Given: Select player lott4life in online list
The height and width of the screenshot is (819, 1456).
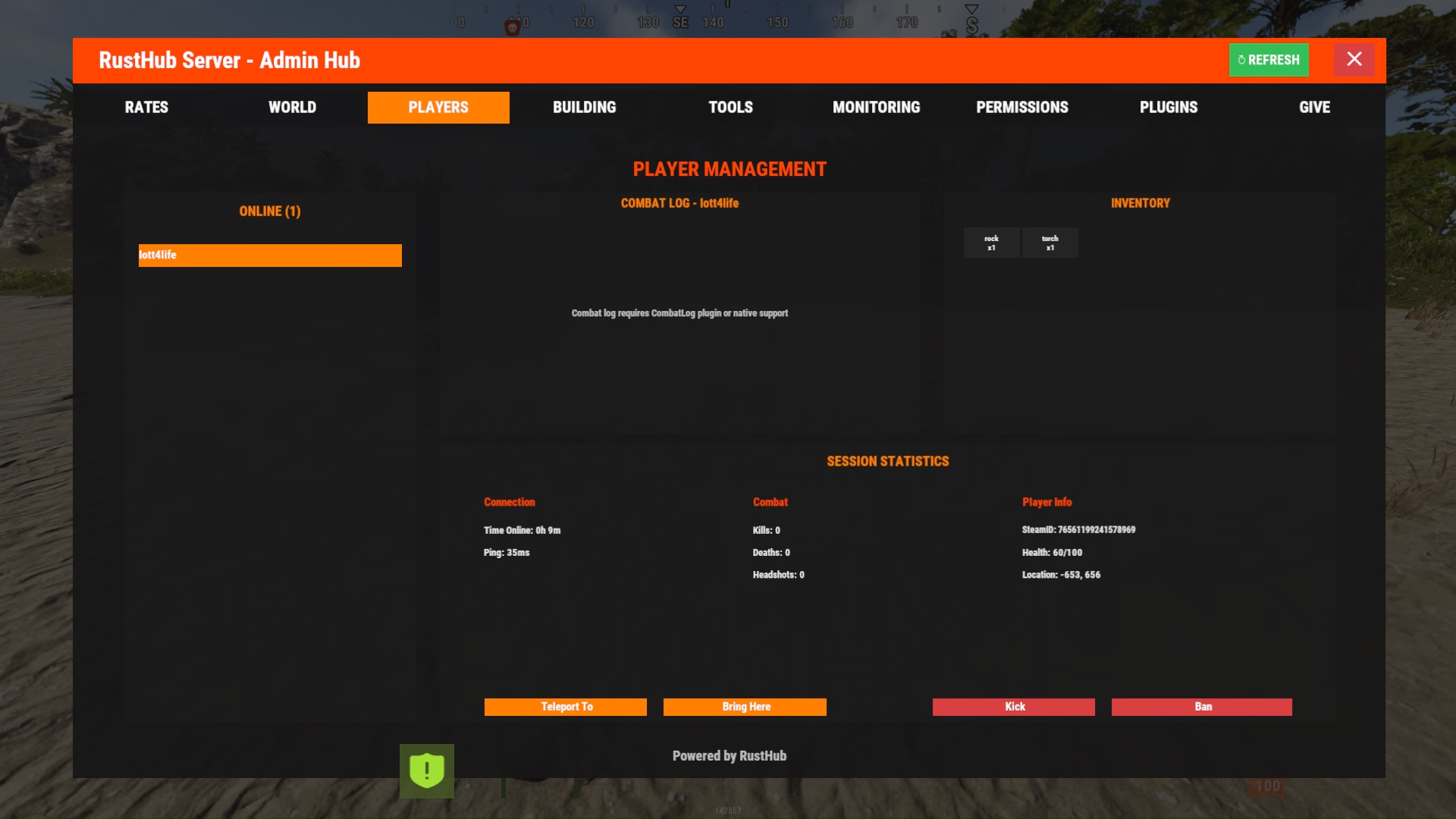Looking at the screenshot, I should (x=270, y=256).
